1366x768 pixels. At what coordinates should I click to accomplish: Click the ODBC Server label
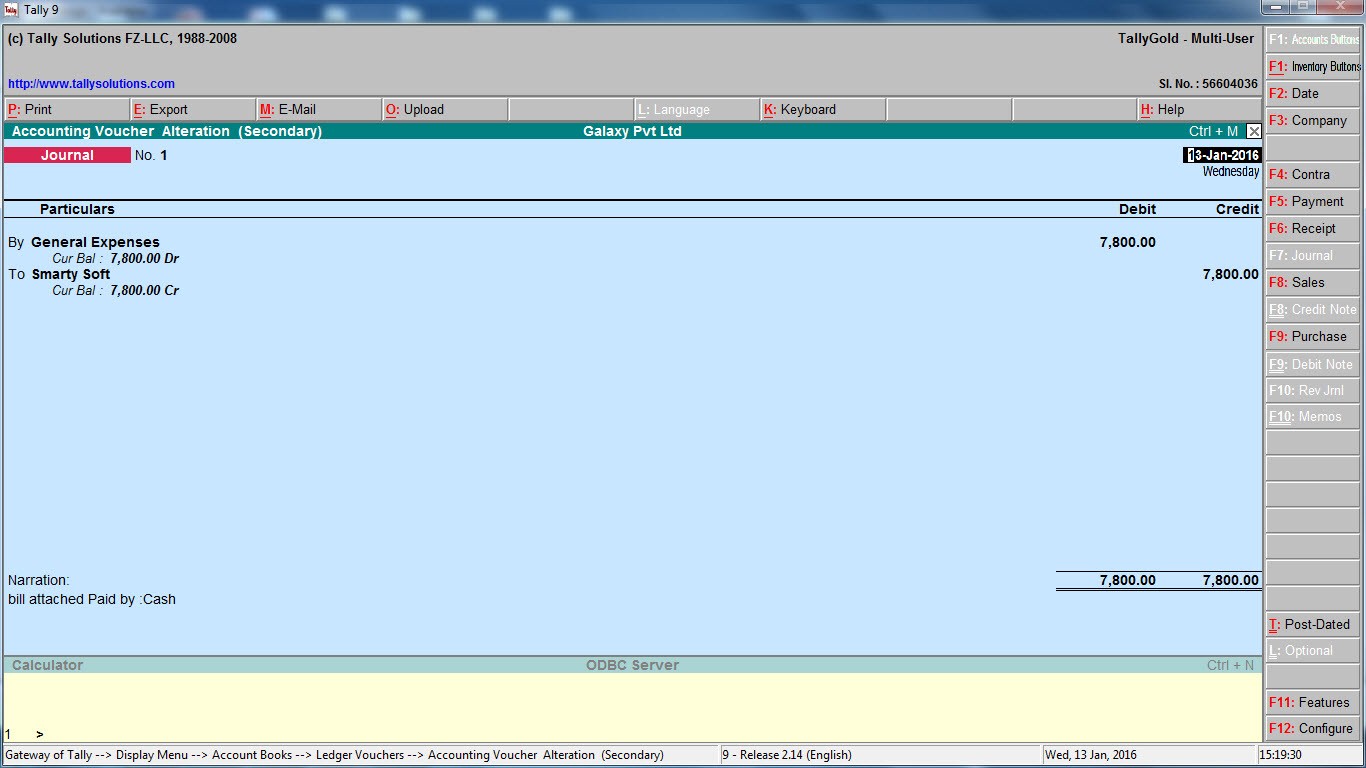(632, 665)
